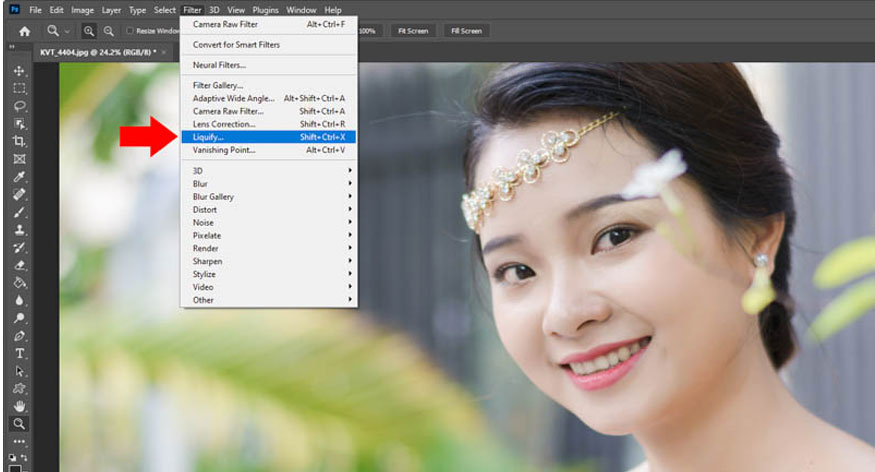Select the Eraser tool
875x472 pixels.
click(19, 265)
